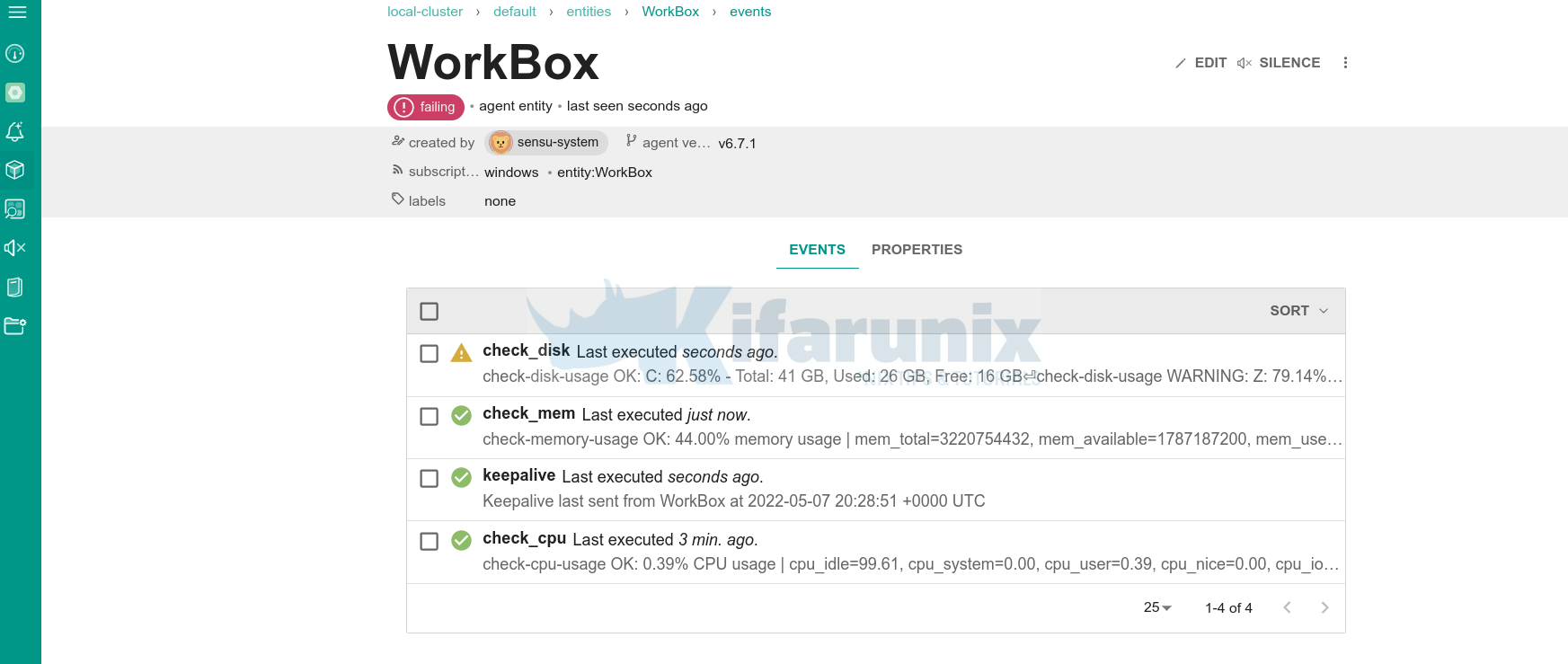Click the failing status badge
1568x664 pixels.
tap(426, 107)
